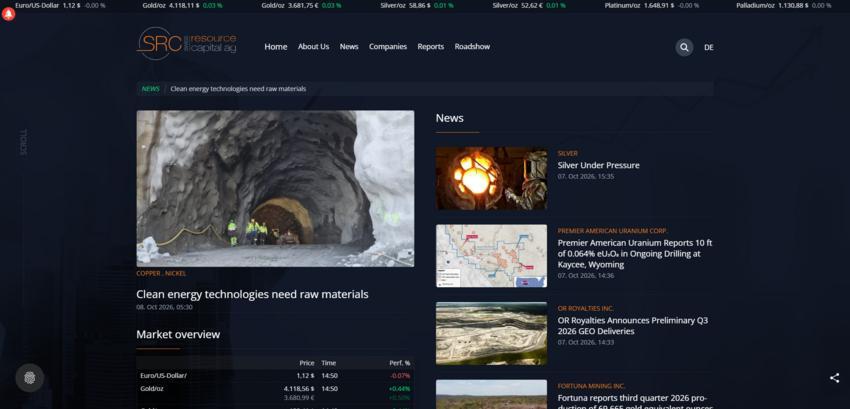This screenshot has width=850, height=409.
Task: Click the news bar headline about clean energy
Action: 238,89
